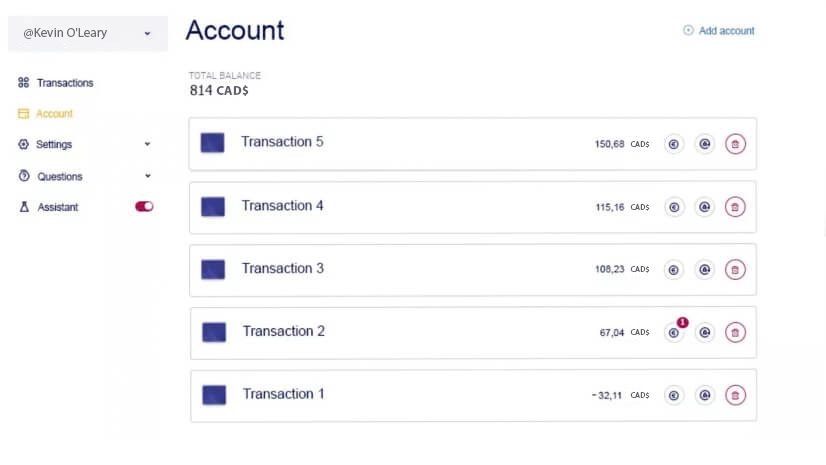
Task: Delete Transaction 5 with its trash icon
Action: pos(735,144)
